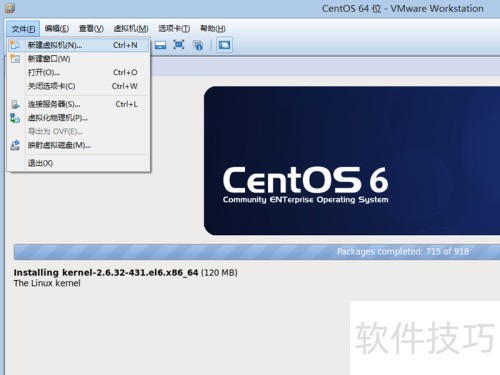This screenshot has height=375, width=500.
Task: Choose 虚拟化物理机(P)... menu entry
Action: [x=78, y=118]
